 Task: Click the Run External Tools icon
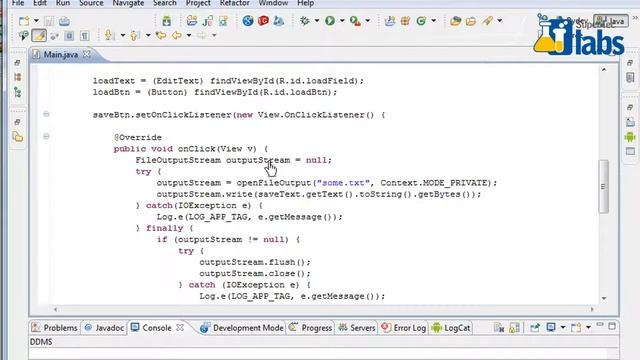[x=355, y=21]
